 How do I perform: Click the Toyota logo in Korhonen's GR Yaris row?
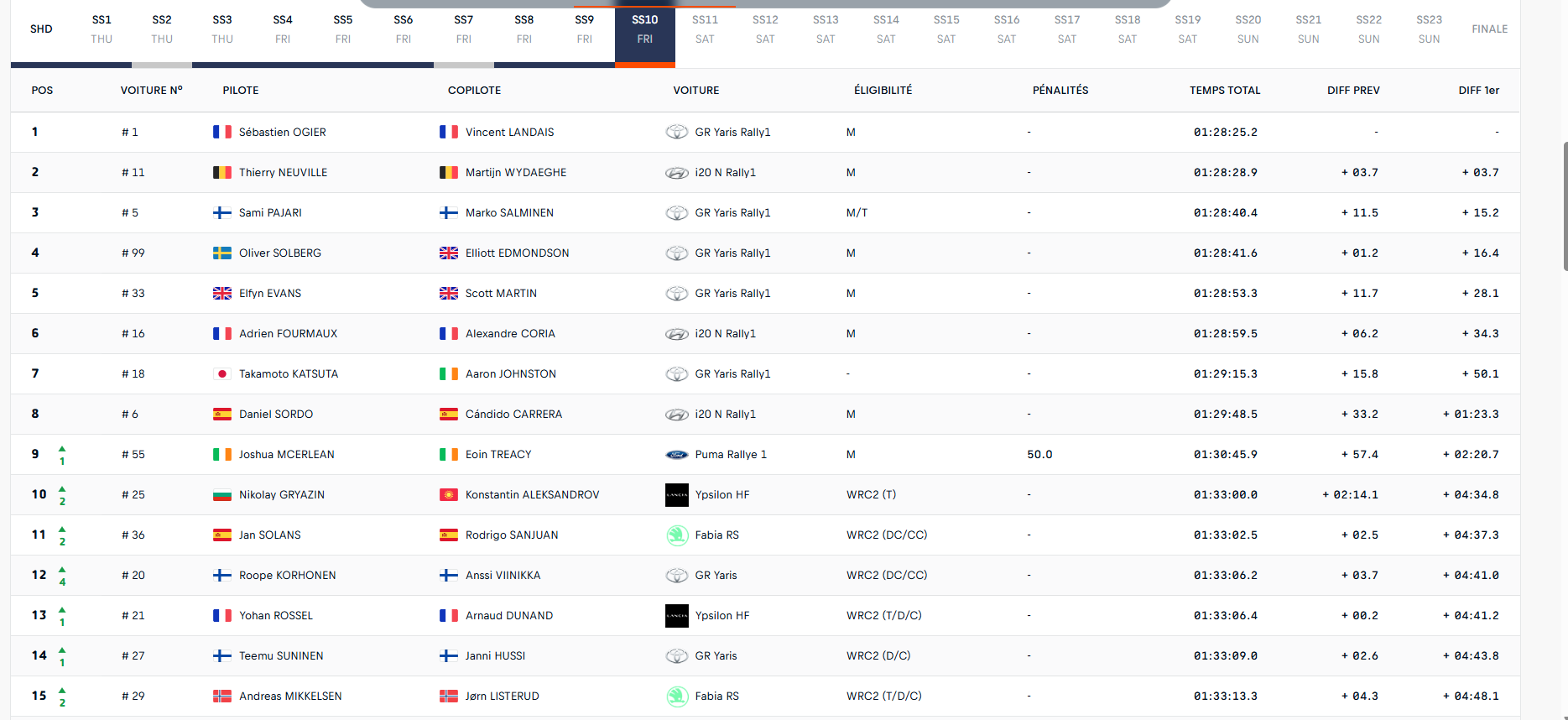click(677, 575)
